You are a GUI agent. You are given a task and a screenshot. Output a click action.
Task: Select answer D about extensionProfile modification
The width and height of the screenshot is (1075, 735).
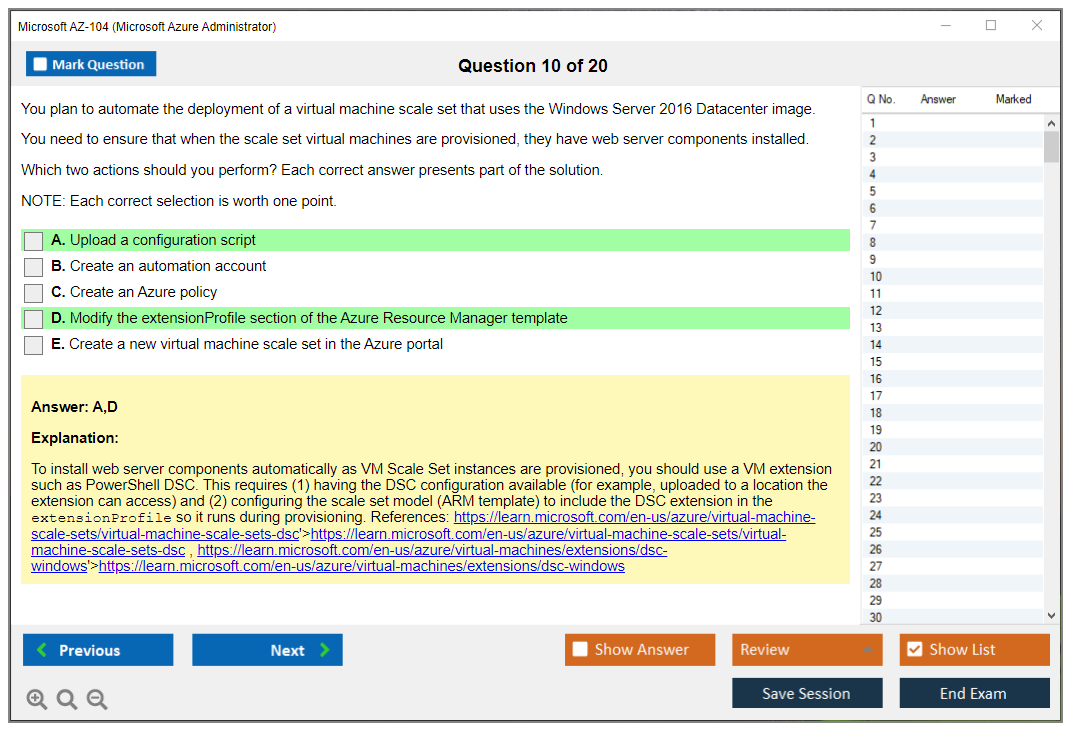pos(33,317)
